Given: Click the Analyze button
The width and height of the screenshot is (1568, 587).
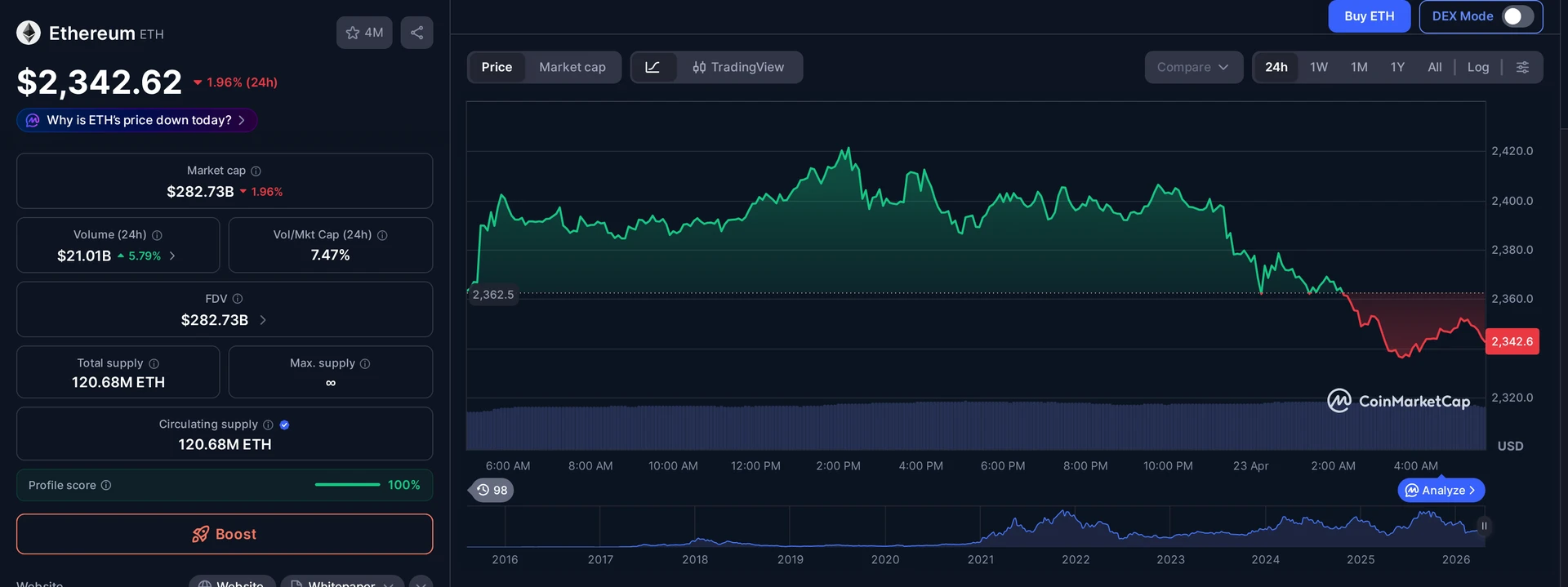Looking at the screenshot, I should tap(1441, 490).
